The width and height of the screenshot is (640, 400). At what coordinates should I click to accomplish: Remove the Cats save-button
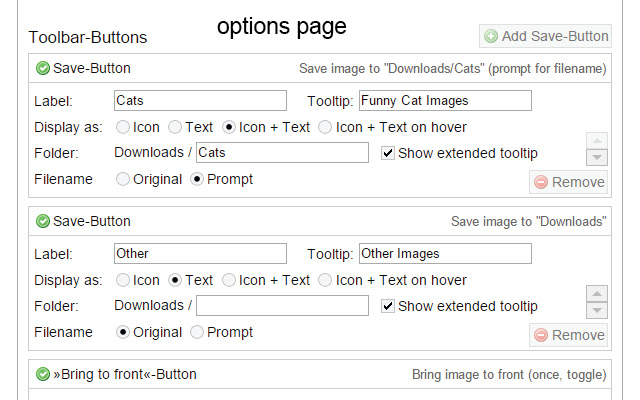click(x=569, y=182)
